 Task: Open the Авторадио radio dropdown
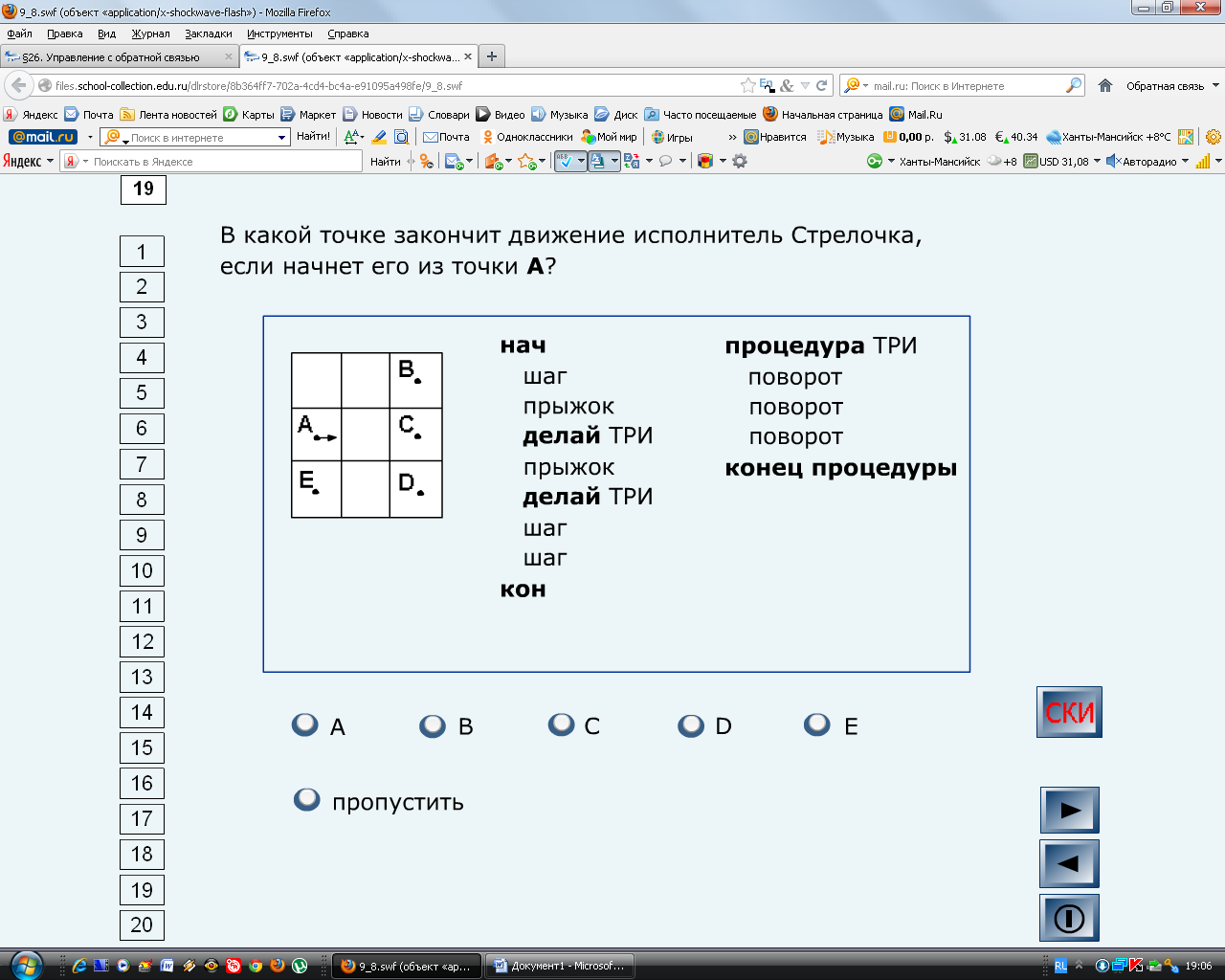click(x=1147, y=161)
